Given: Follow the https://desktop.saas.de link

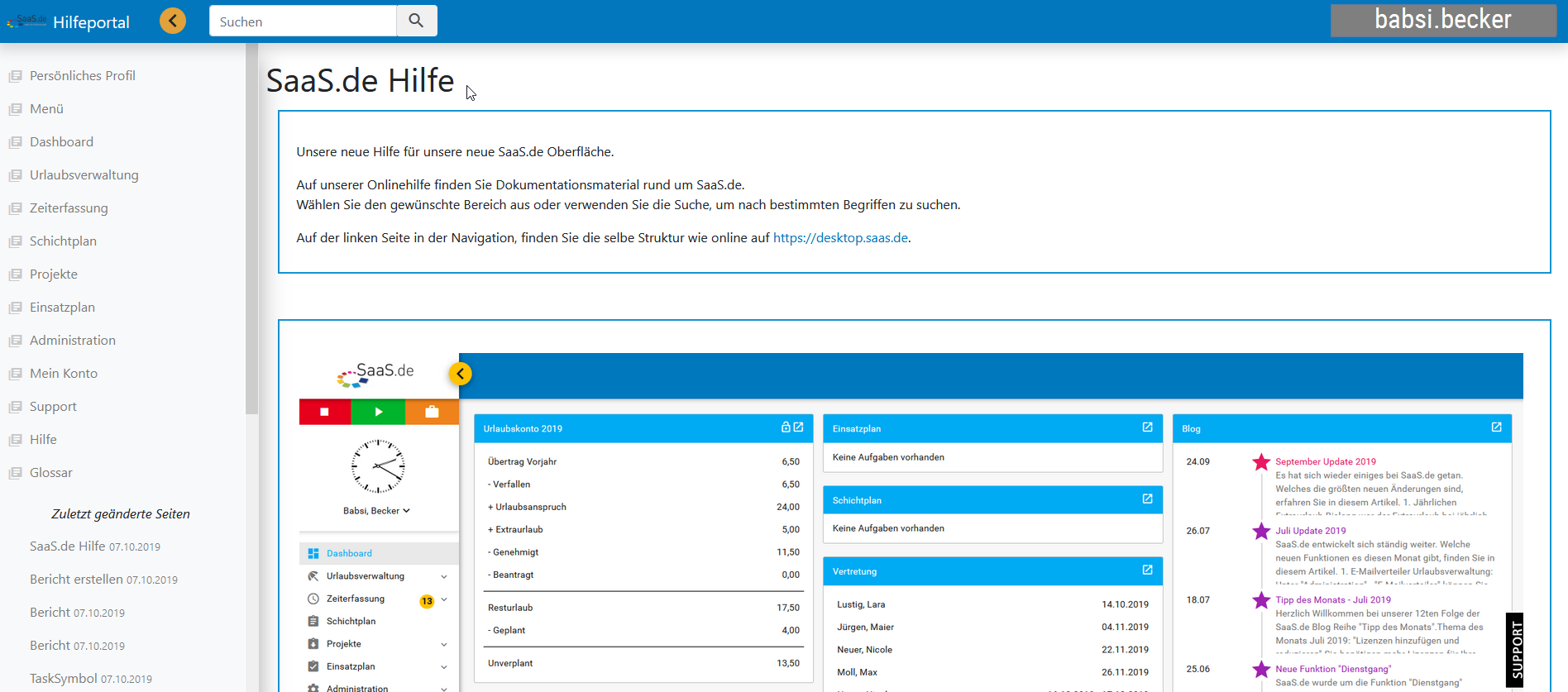Looking at the screenshot, I should [x=840, y=237].
